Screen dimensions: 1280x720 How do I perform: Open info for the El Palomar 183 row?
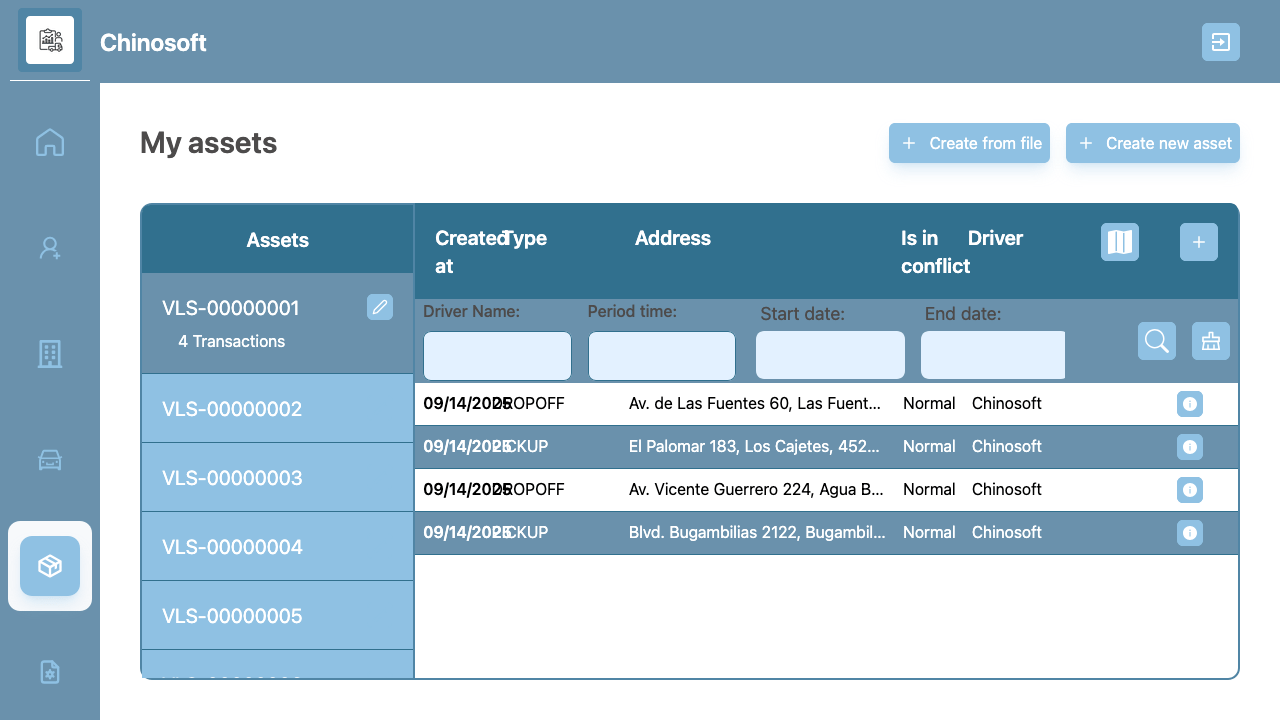click(1189, 447)
